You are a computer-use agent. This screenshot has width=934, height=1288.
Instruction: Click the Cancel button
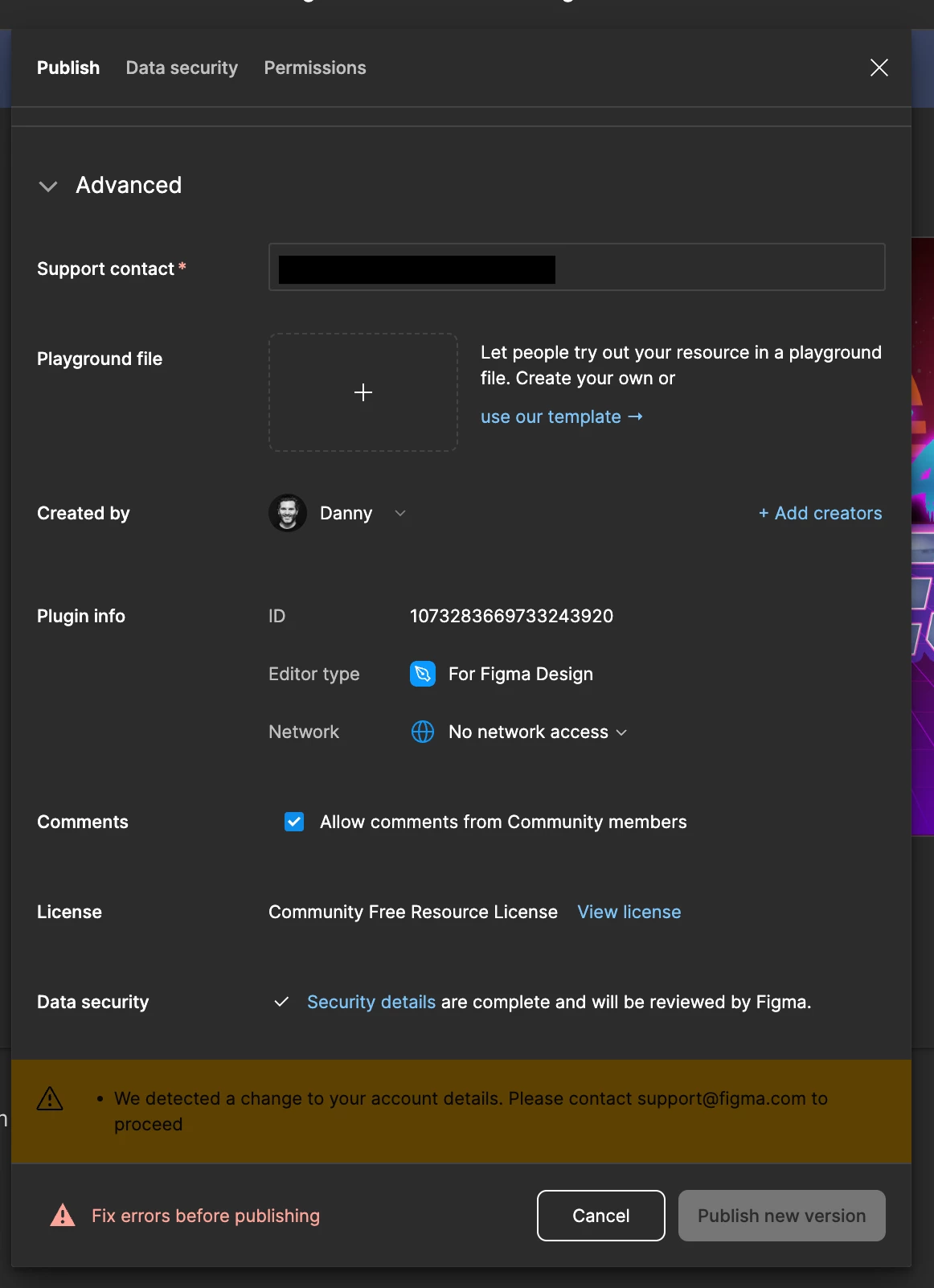[601, 1216]
